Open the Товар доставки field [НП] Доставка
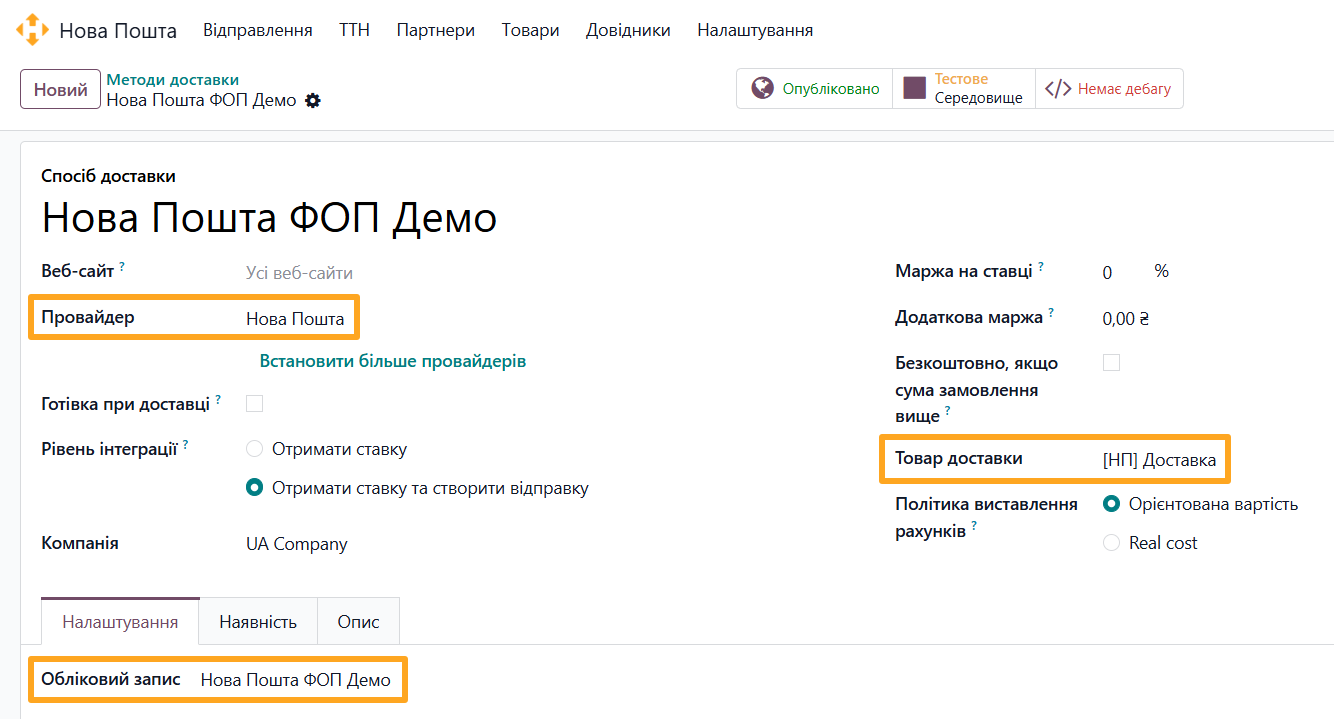 coord(1160,460)
